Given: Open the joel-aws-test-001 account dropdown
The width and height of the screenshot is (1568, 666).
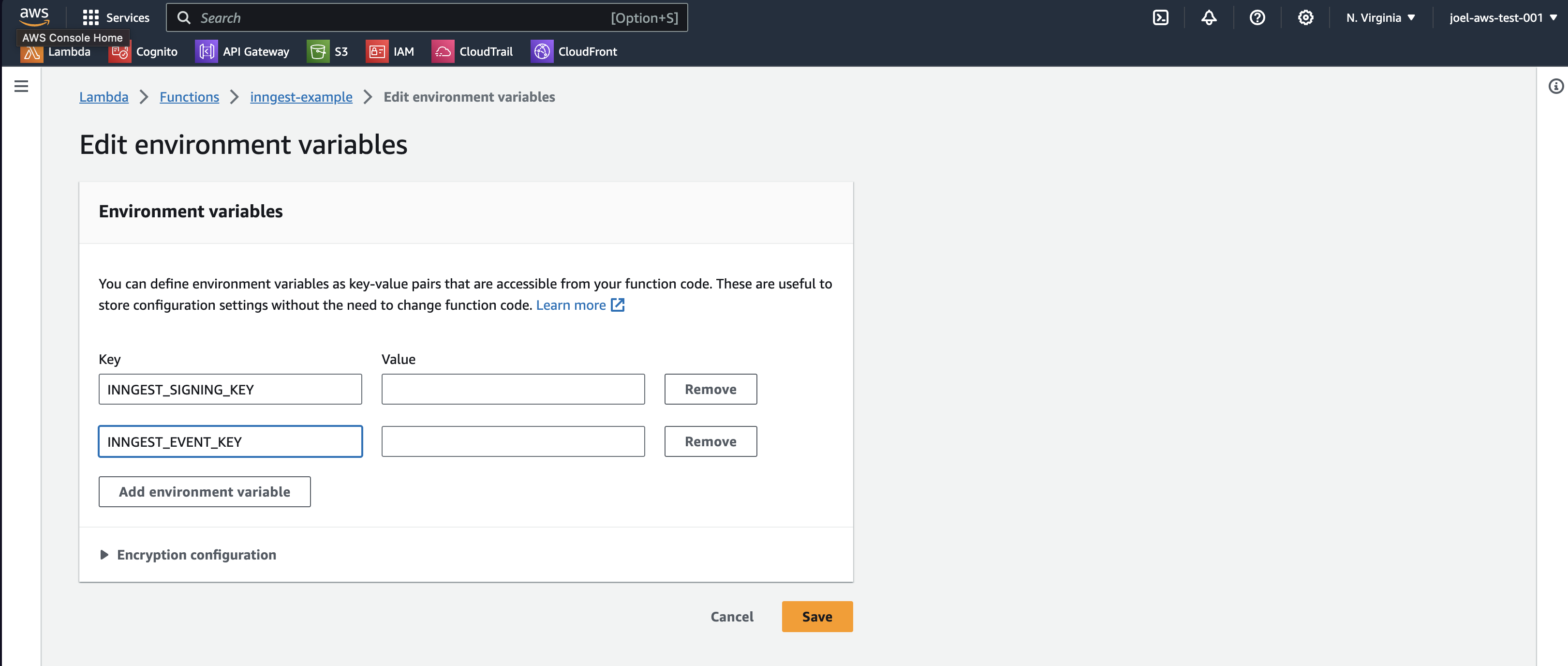Looking at the screenshot, I should pyautogui.click(x=1502, y=18).
